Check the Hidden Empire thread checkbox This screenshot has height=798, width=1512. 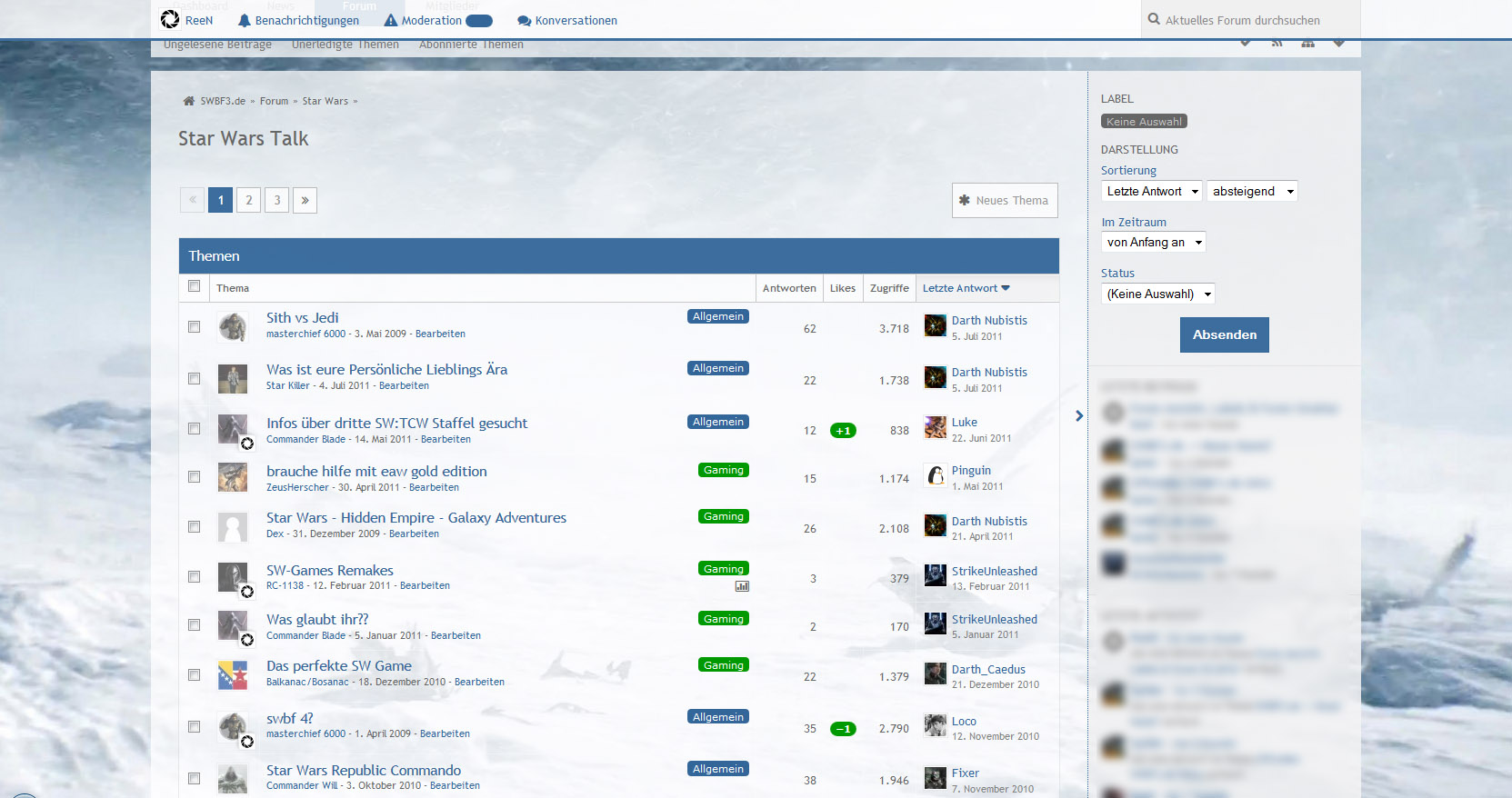tap(194, 526)
